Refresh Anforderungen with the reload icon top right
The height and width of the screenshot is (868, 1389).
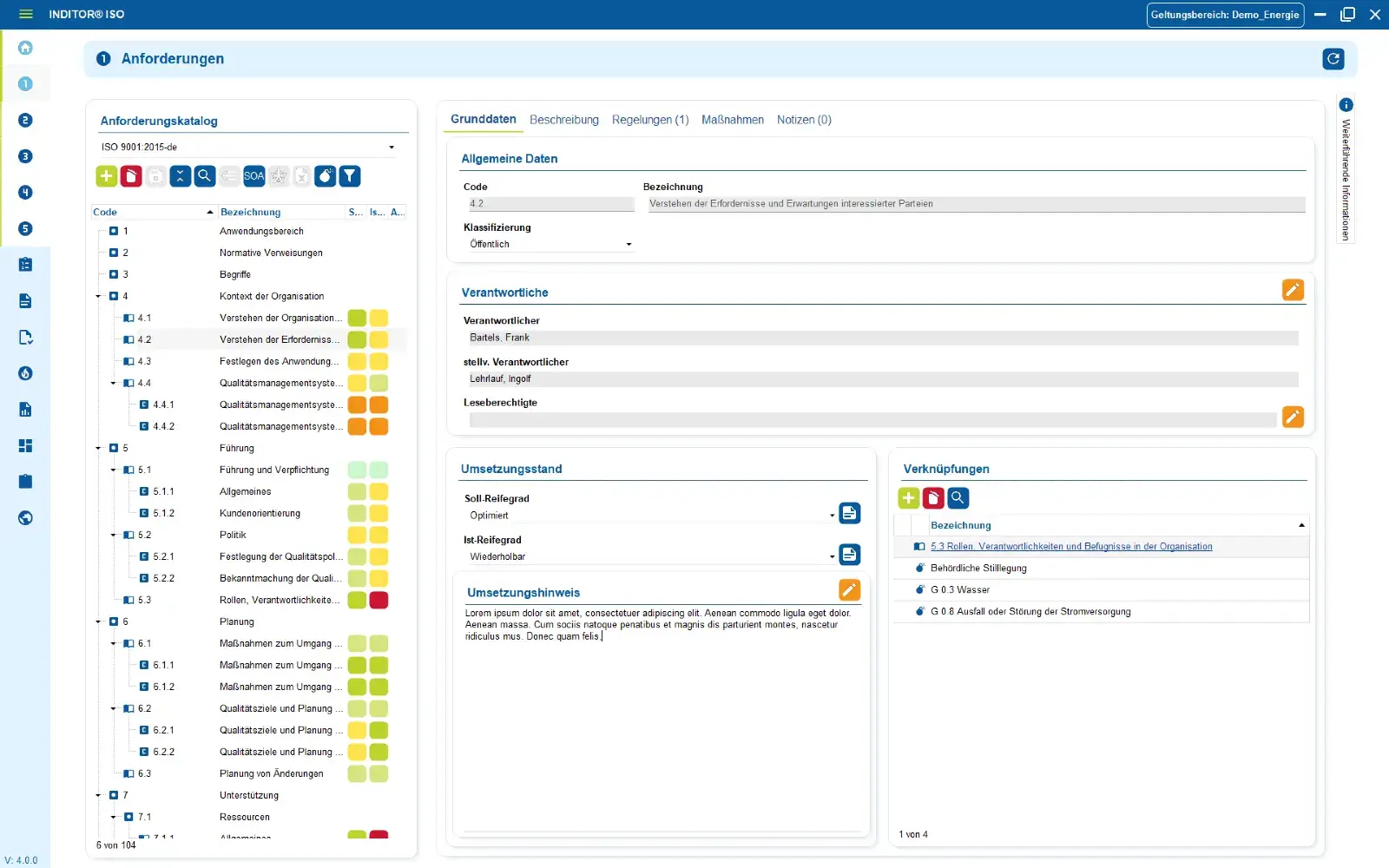click(x=1333, y=59)
